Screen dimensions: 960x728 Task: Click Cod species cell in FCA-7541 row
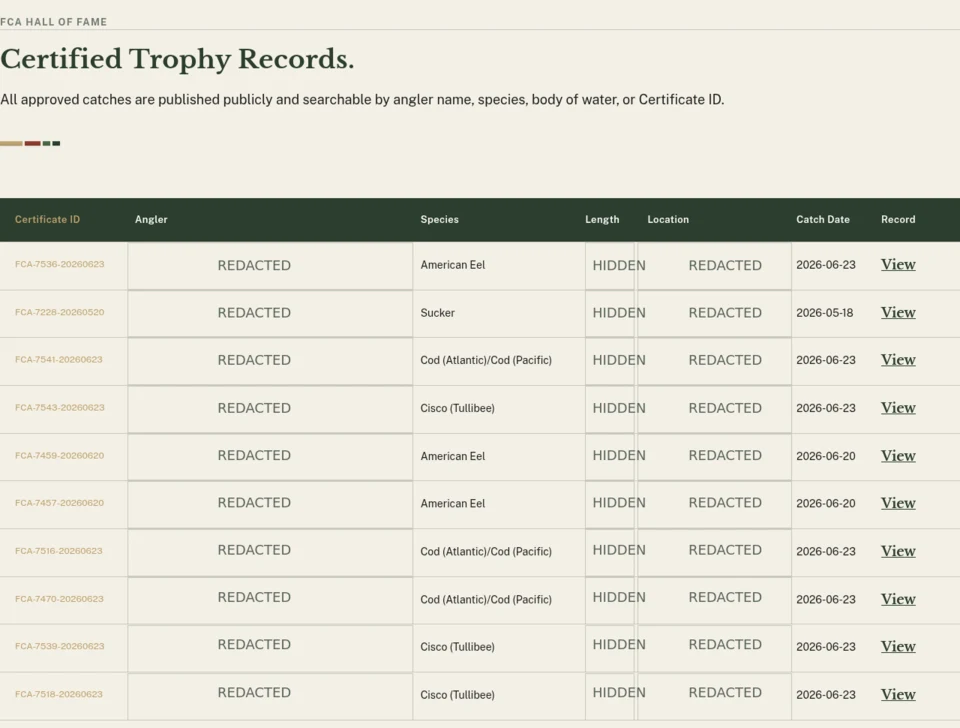[x=486, y=361]
